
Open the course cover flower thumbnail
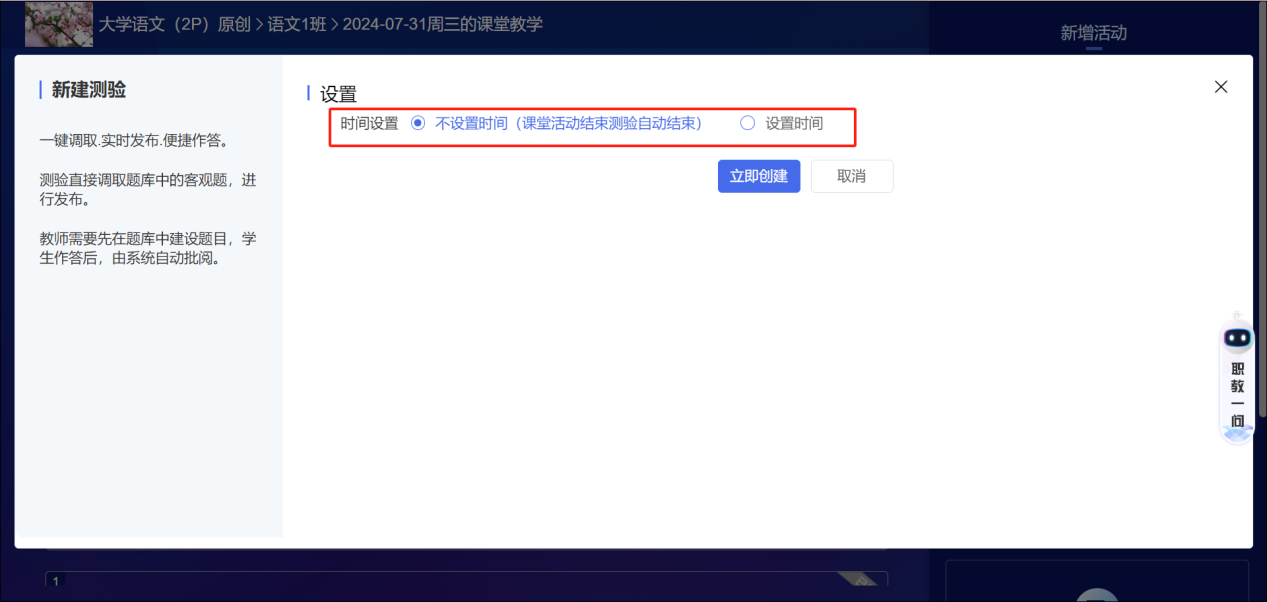click(x=59, y=24)
